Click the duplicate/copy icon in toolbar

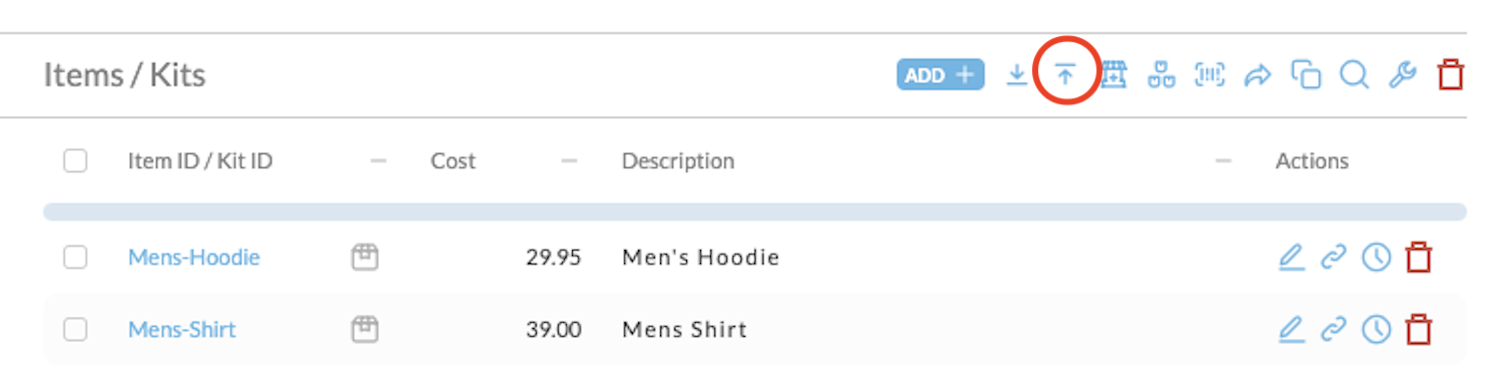click(x=1306, y=75)
